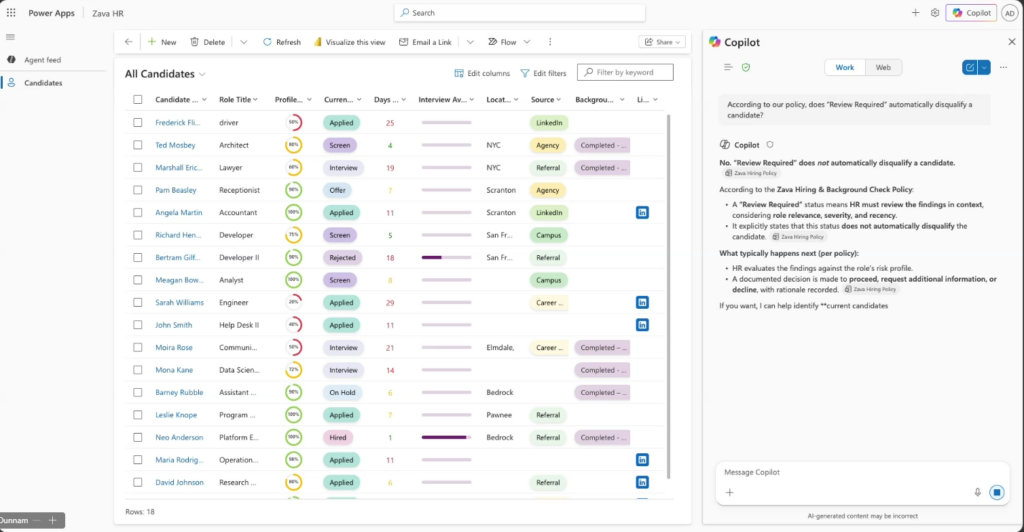The image size is (1024, 532).
Task: Open the settings gear icon
Action: point(934,13)
